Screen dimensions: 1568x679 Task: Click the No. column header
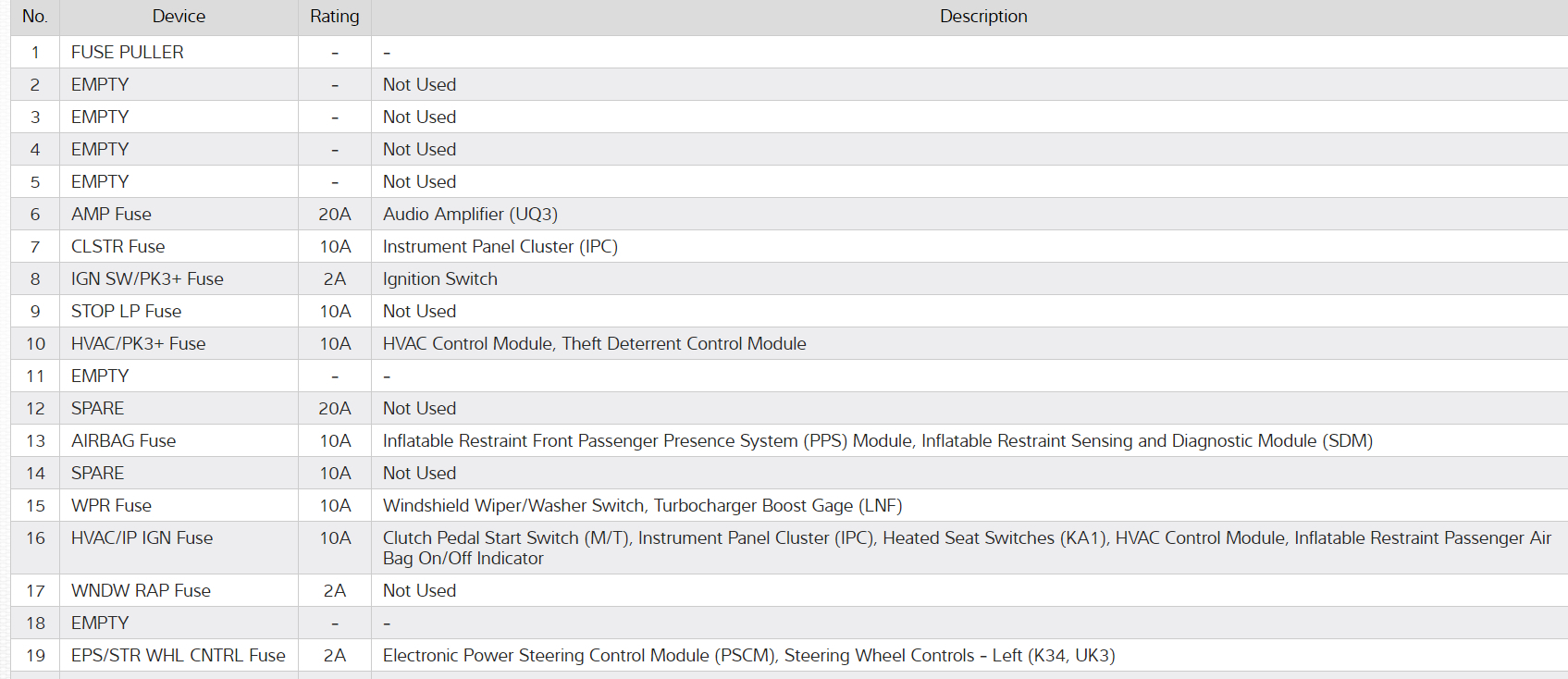point(35,17)
